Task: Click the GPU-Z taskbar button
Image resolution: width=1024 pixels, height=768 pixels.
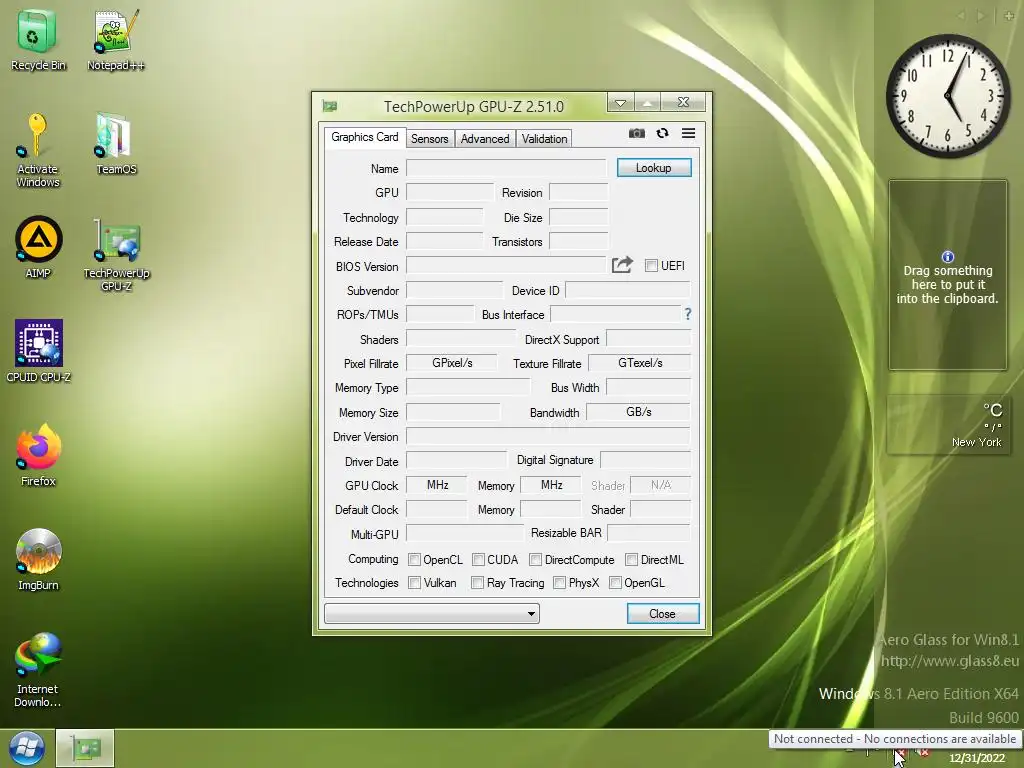Action: 85,748
